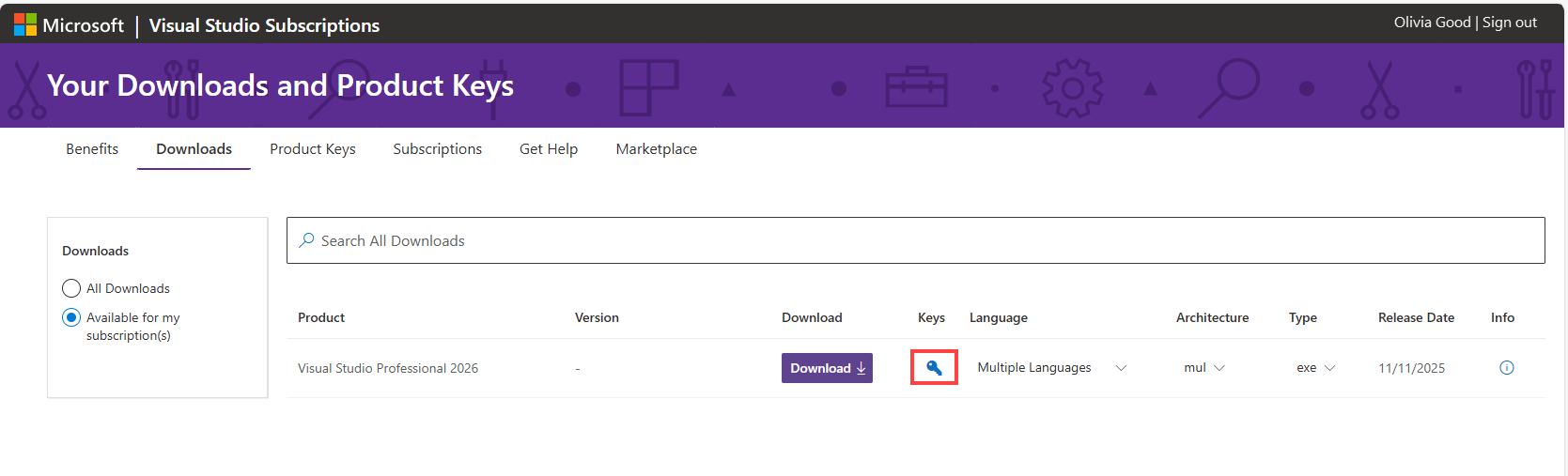Select Available for my subscription(s) option
1568x476 pixels.
point(71,317)
